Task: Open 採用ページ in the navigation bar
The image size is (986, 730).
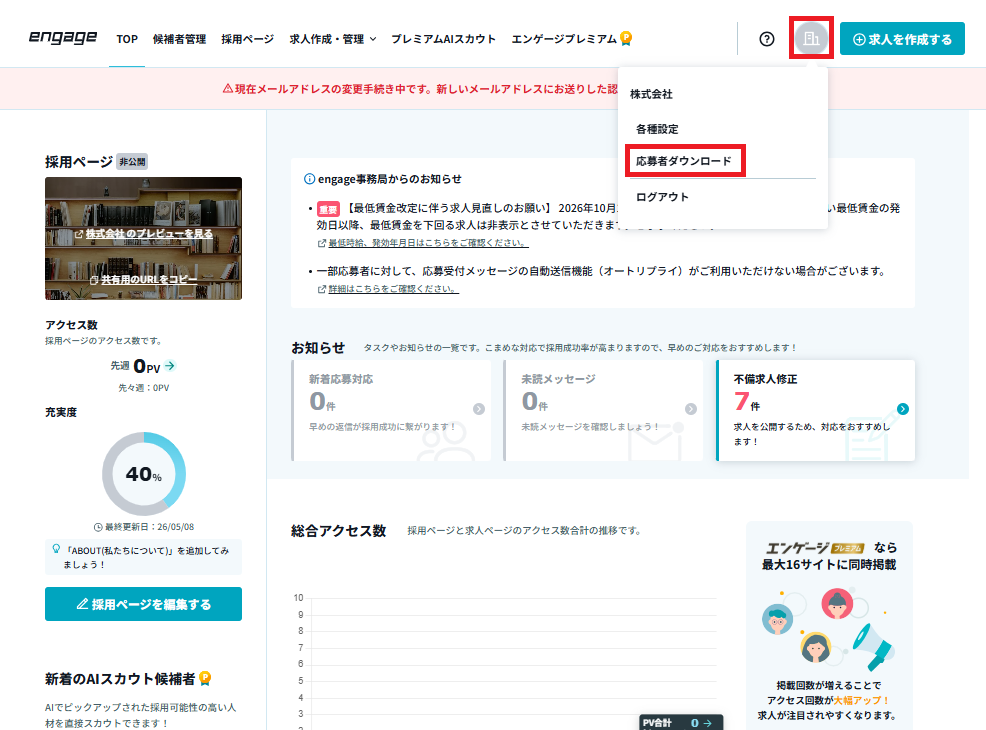Action: (248, 39)
